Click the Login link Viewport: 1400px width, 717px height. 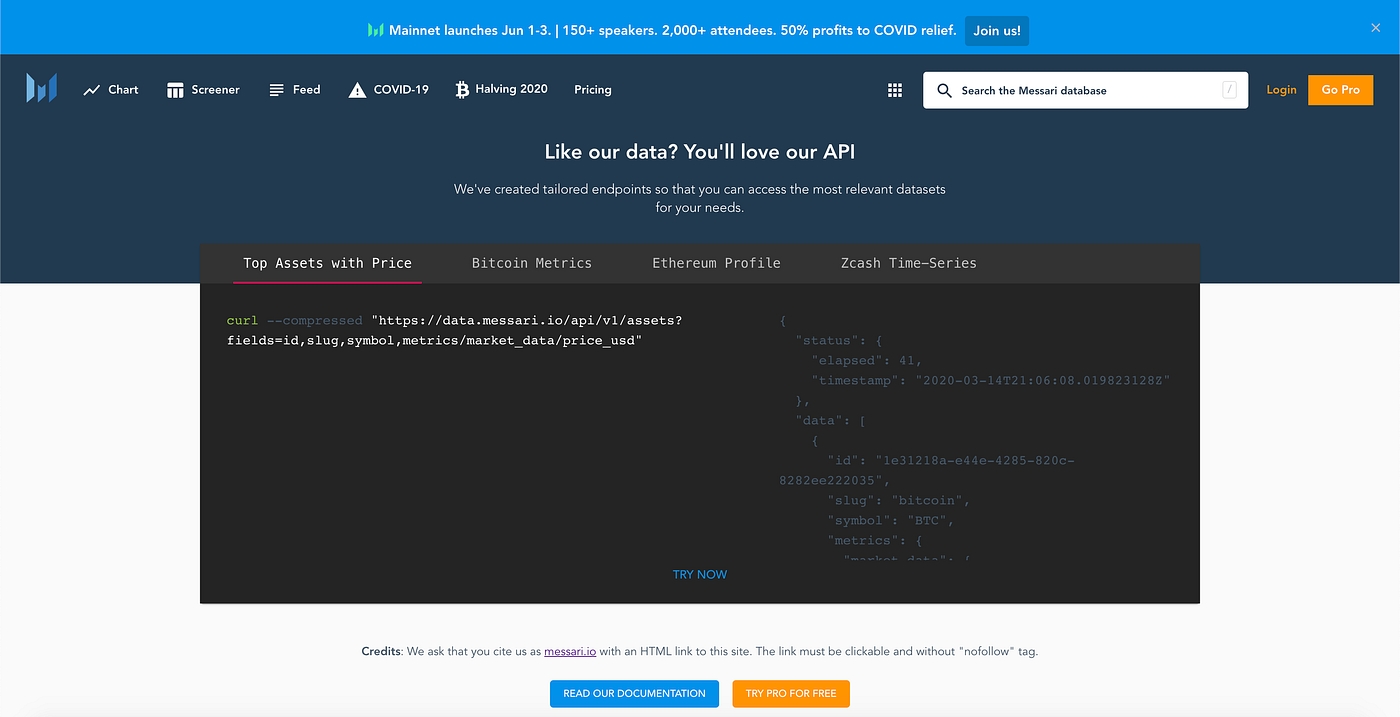[x=1281, y=90]
